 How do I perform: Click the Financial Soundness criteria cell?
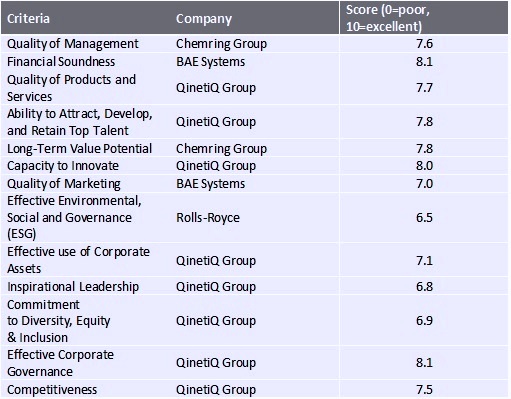coord(61,62)
